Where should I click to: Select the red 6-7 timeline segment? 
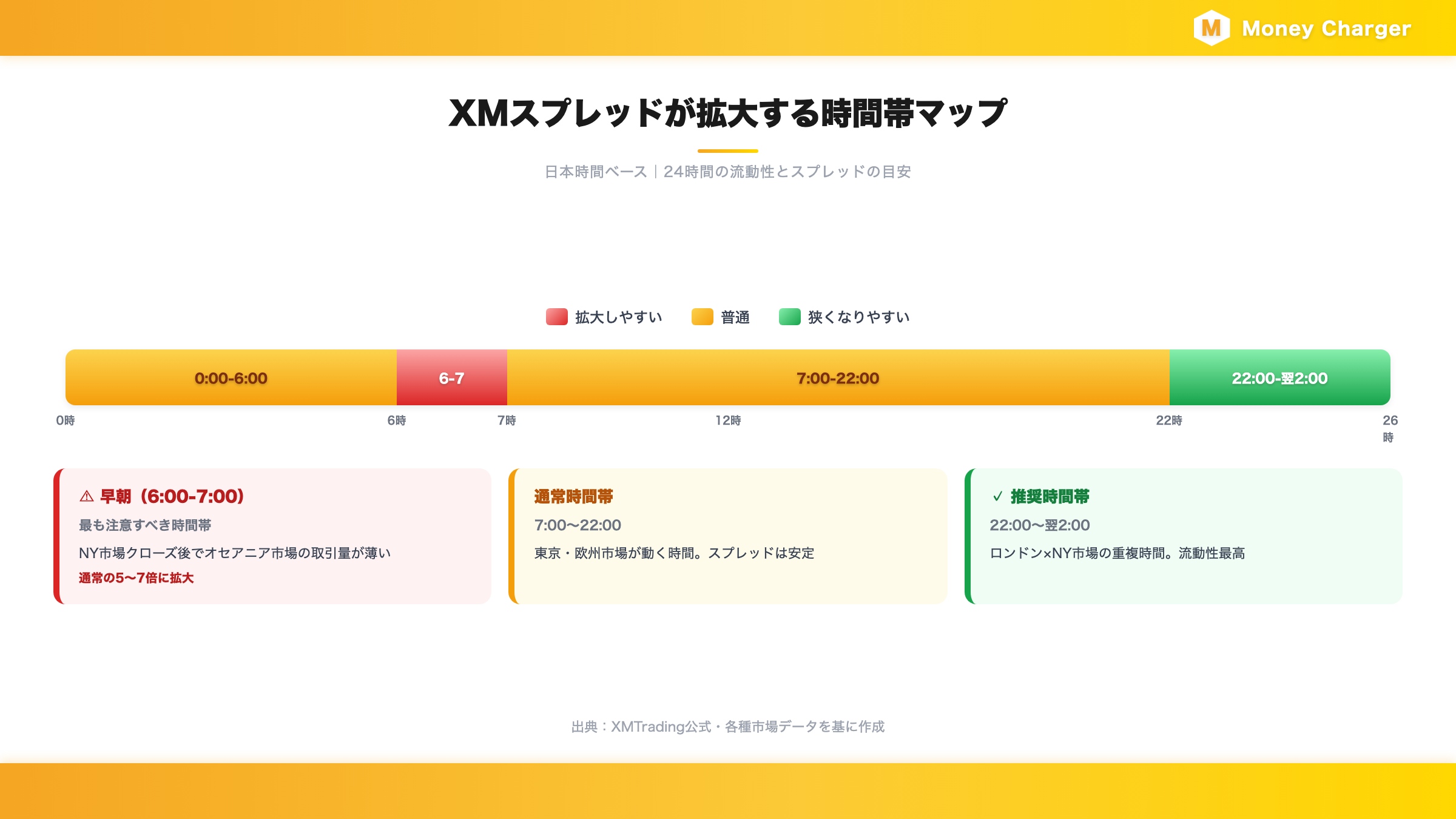point(452,377)
